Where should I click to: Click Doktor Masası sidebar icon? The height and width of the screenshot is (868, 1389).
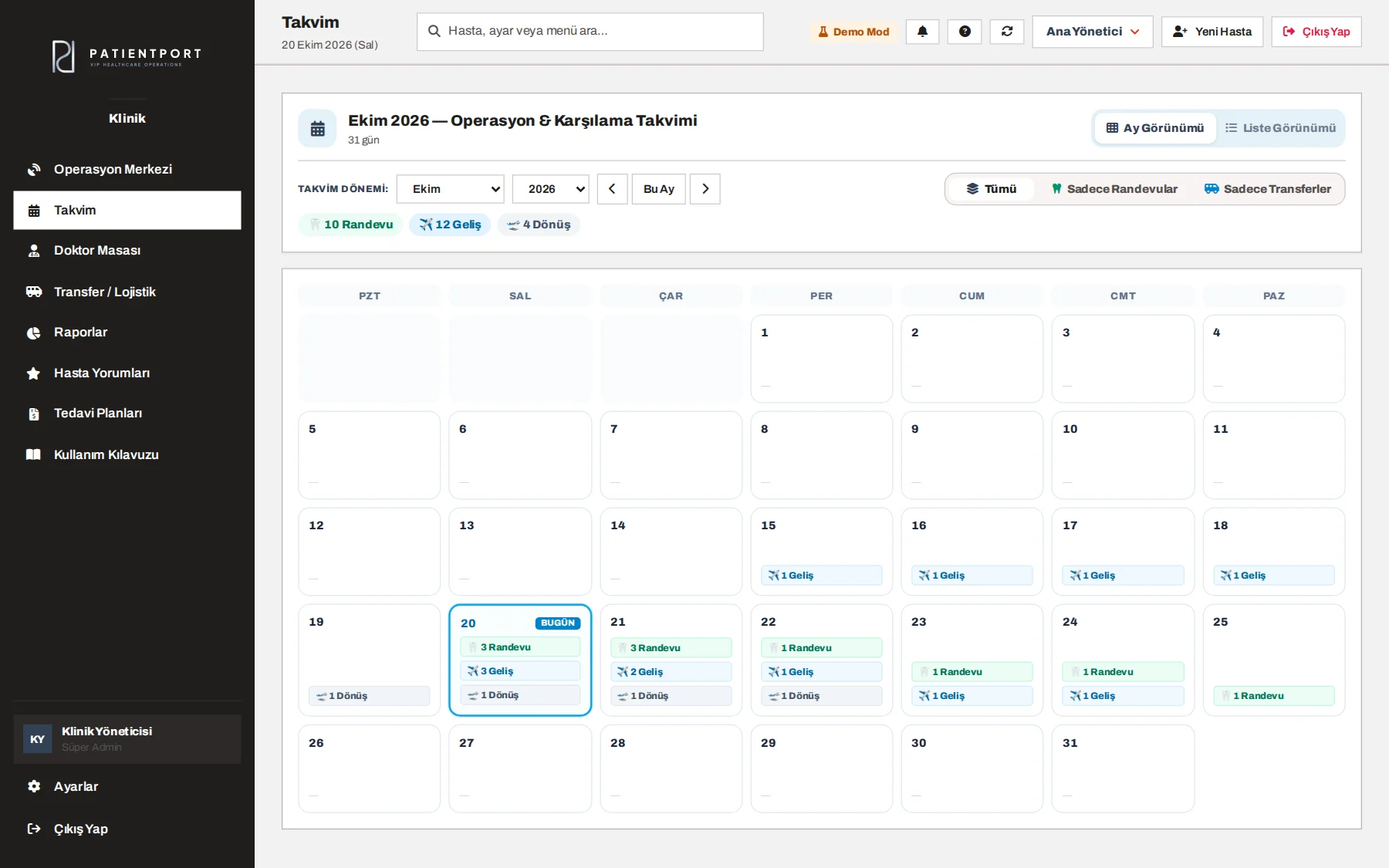coord(34,251)
